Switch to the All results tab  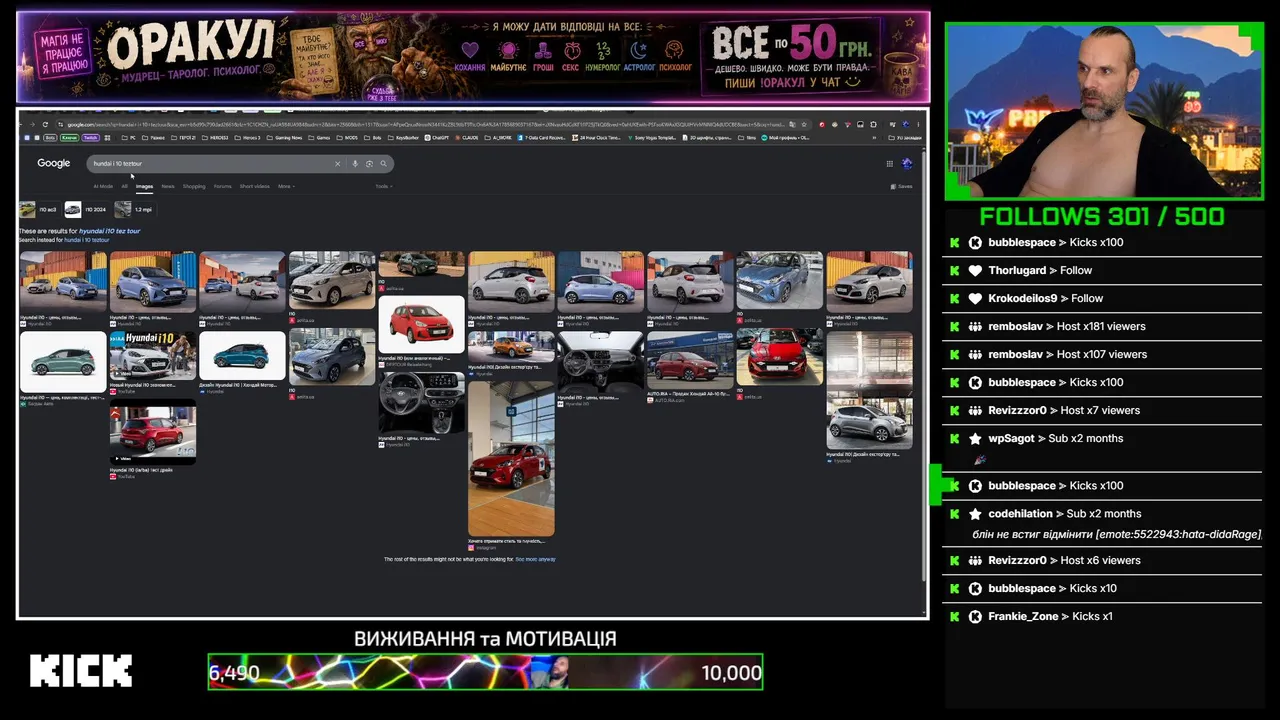125,186
